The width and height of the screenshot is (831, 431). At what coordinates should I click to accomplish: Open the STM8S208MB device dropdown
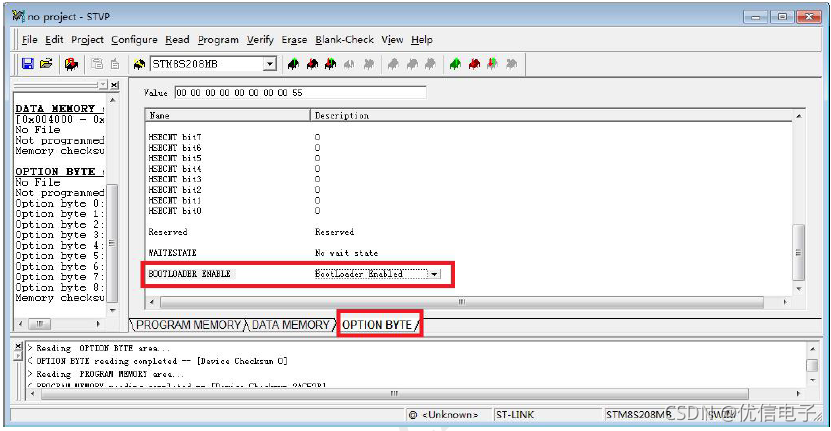pyautogui.click(x=270, y=64)
